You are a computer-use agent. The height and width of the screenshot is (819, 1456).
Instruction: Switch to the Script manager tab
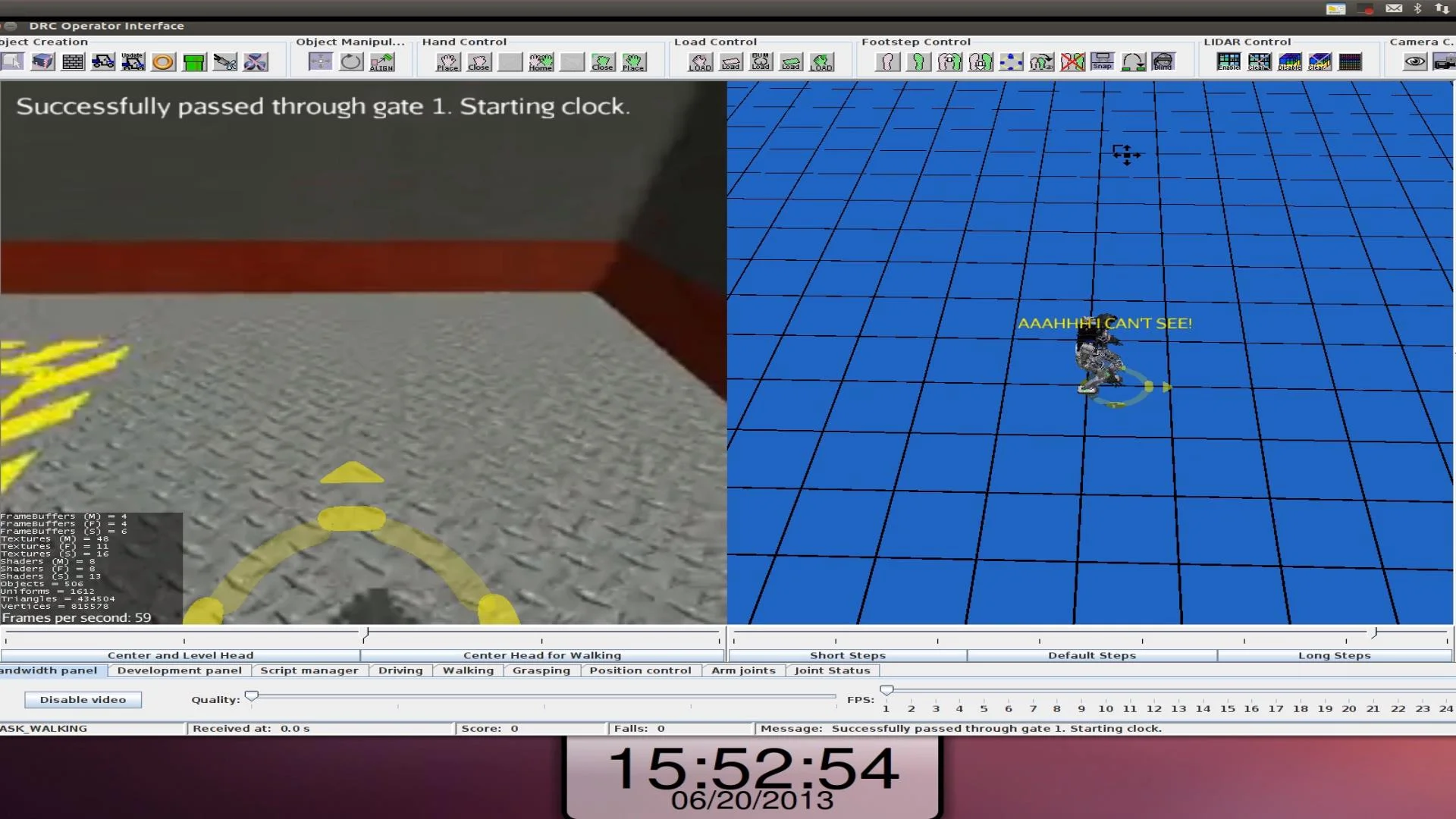pyautogui.click(x=309, y=670)
